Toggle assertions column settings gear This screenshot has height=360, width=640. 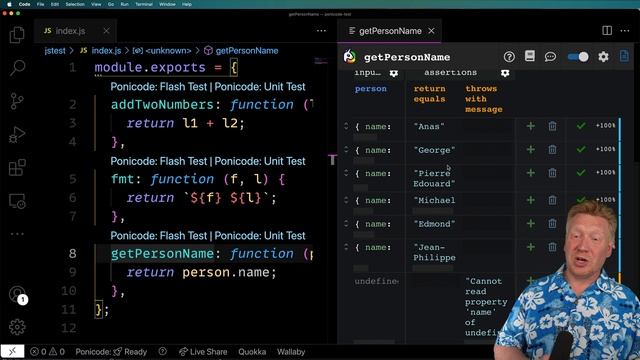(x=505, y=73)
